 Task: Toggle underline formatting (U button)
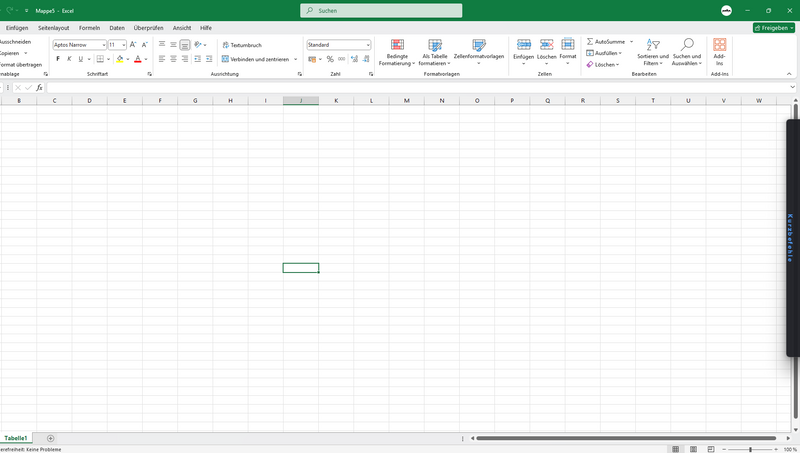(x=80, y=59)
